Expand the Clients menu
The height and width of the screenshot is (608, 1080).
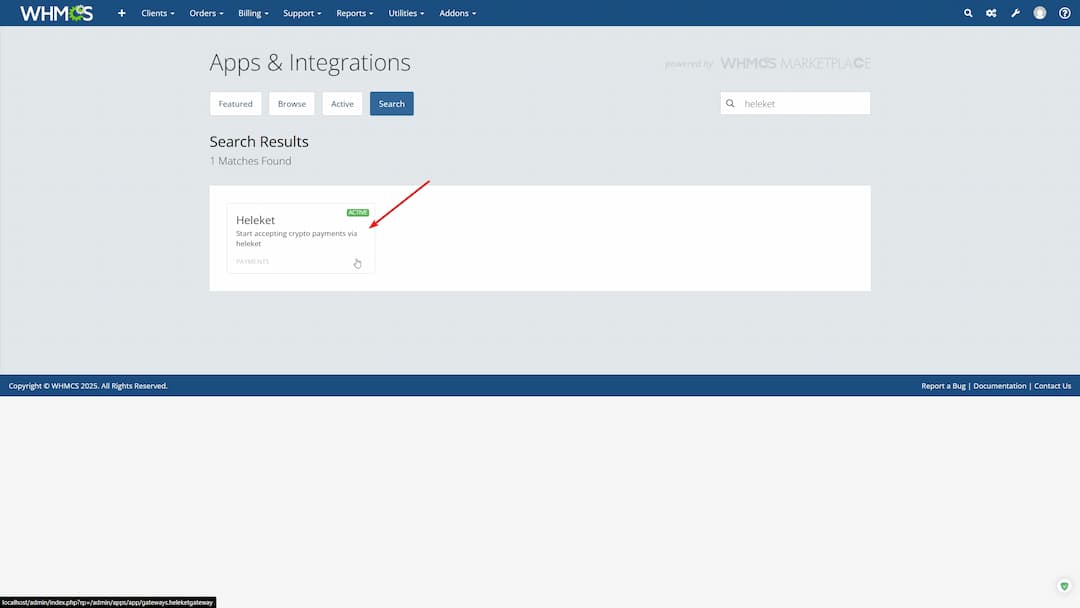click(158, 13)
